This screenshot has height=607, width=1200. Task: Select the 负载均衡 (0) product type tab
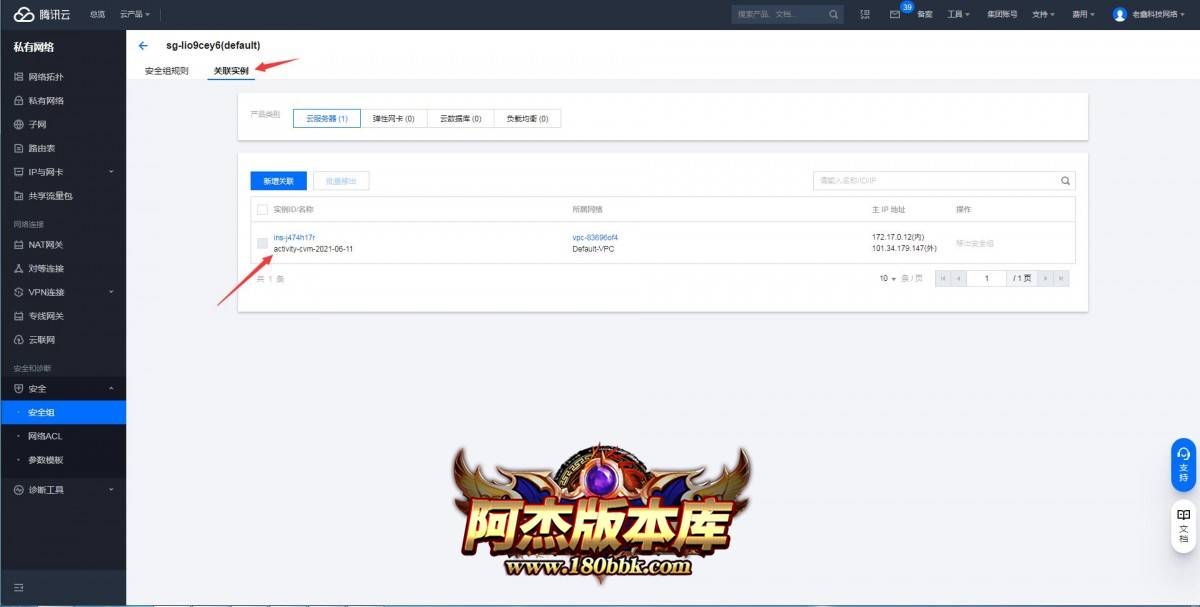(528, 118)
